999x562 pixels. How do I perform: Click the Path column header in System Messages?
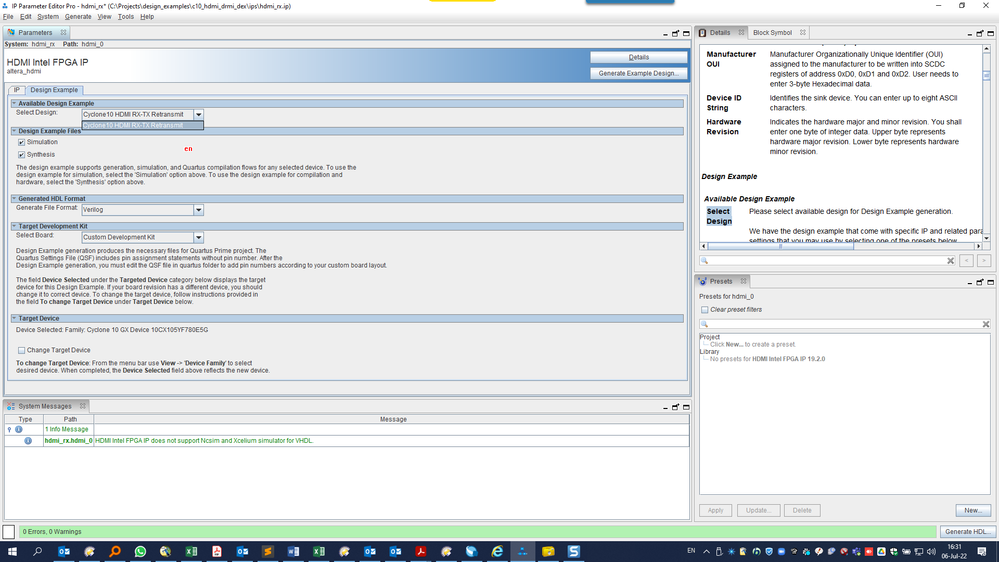click(70, 419)
